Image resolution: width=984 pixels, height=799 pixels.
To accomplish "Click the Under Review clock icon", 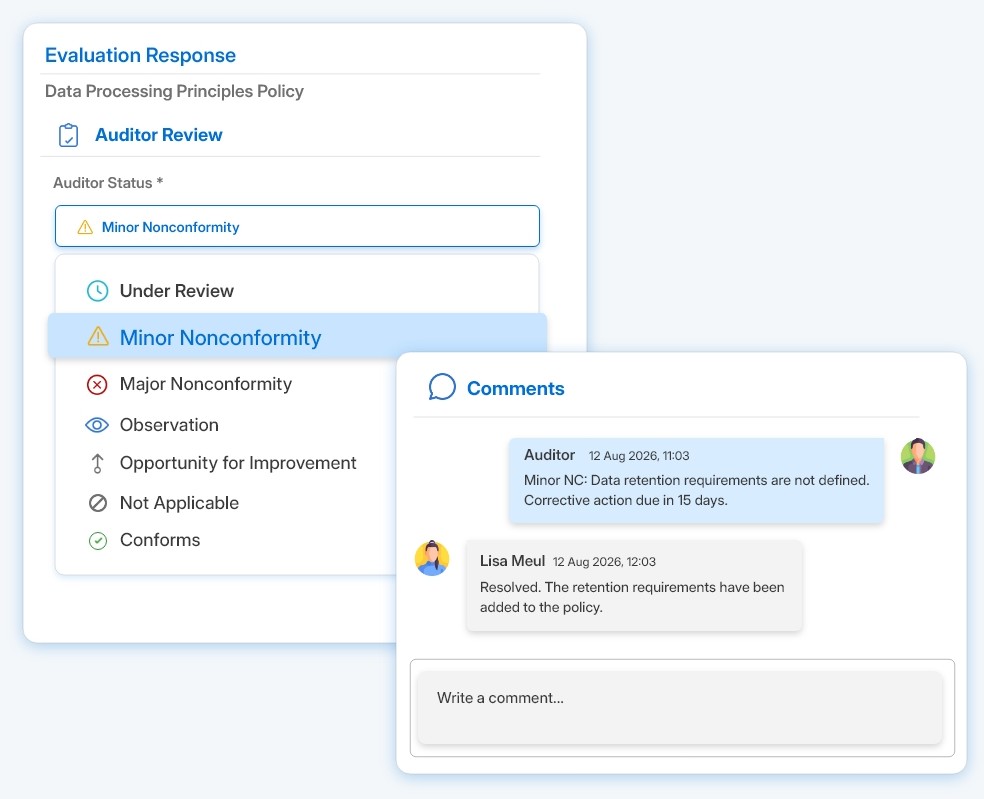I will pyautogui.click(x=97, y=291).
